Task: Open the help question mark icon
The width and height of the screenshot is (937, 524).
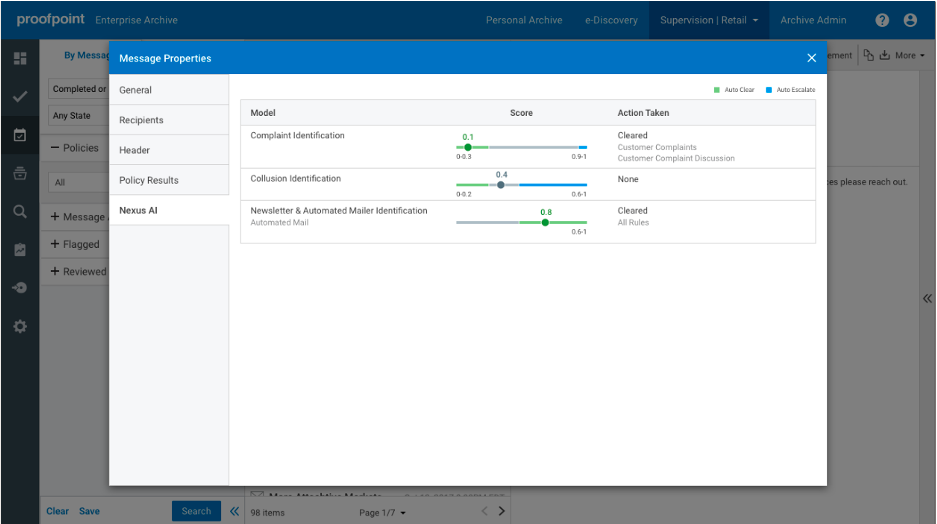Action: click(x=882, y=20)
